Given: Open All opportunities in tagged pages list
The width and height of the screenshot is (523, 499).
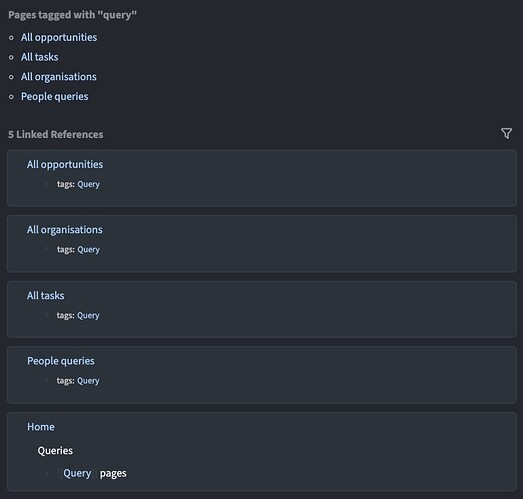Looking at the screenshot, I should click(59, 37).
